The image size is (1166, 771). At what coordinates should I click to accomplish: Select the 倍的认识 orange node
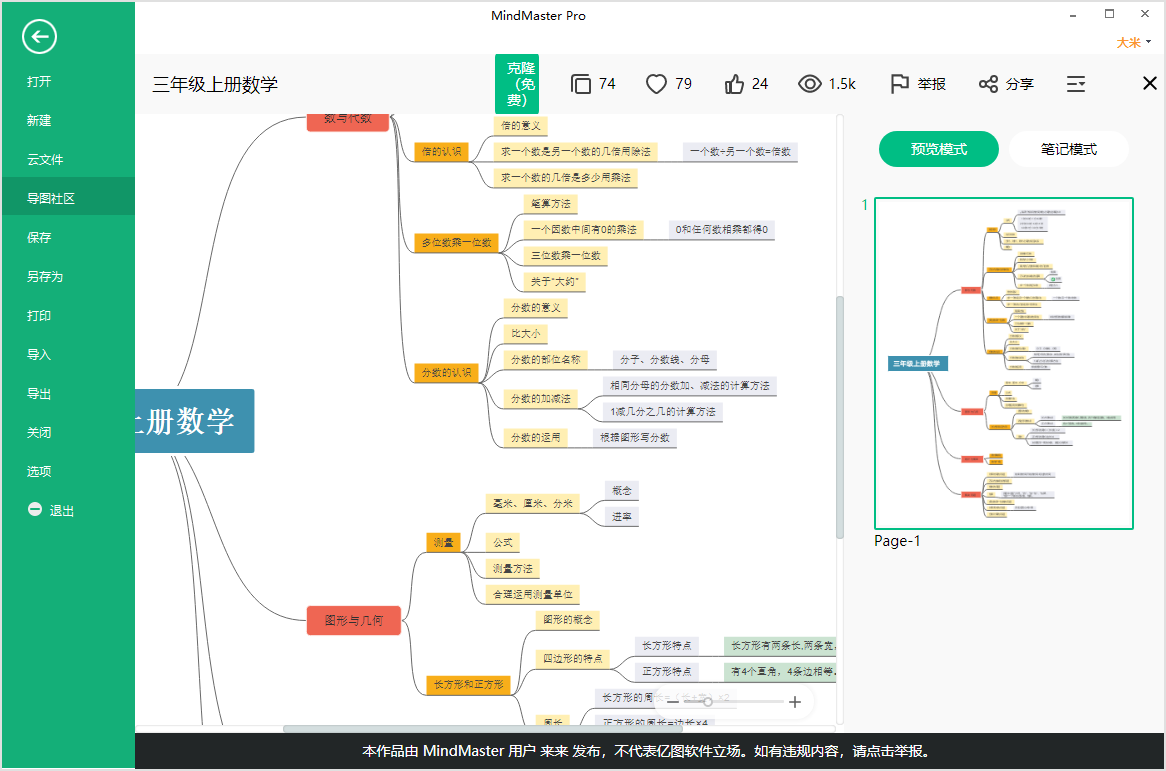click(442, 152)
